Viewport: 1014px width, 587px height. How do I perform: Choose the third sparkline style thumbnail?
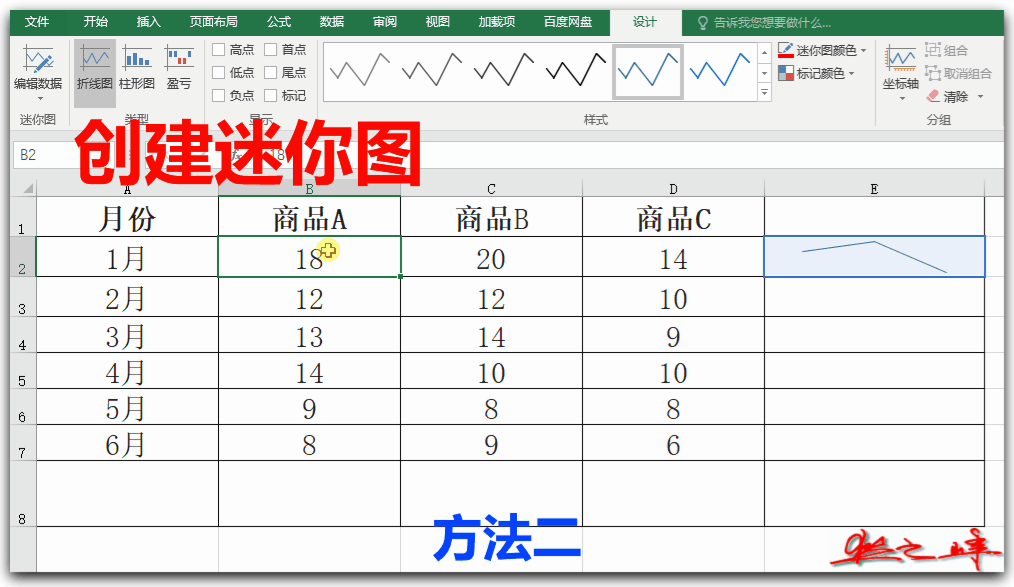point(504,71)
